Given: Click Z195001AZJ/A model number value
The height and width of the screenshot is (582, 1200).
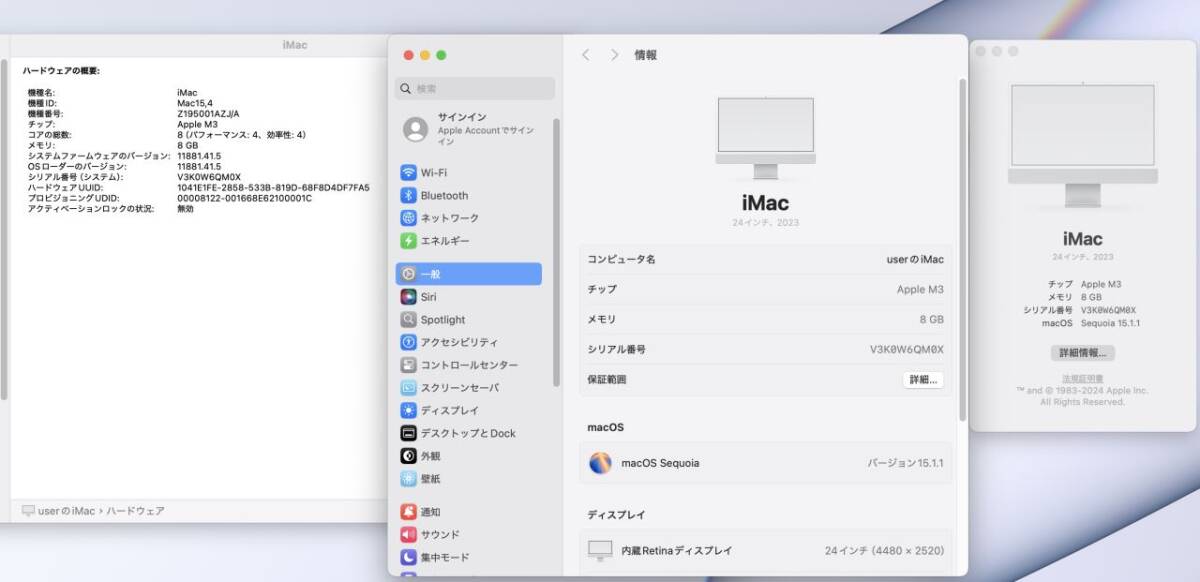Looking at the screenshot, I should coord(208,114).
